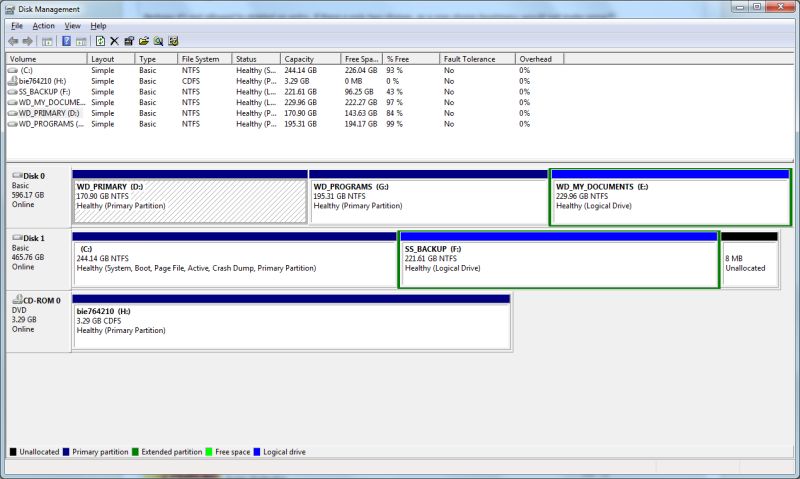
Task: Toggle the action pane toolbar icon
Action: click(x=81, y=41)
